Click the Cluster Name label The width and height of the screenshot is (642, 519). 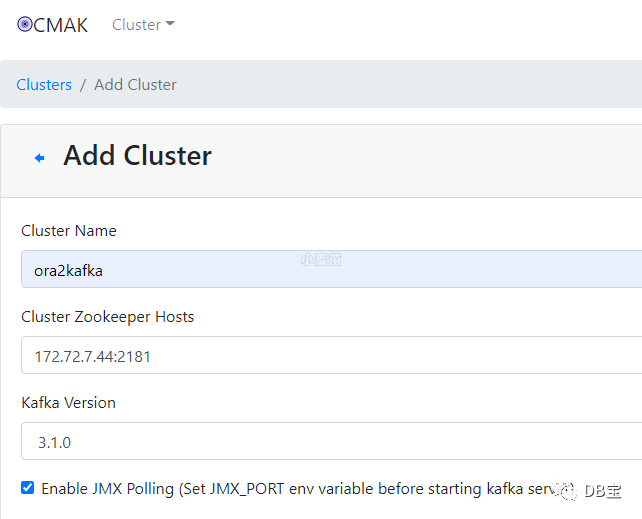[x=69, y=231]
